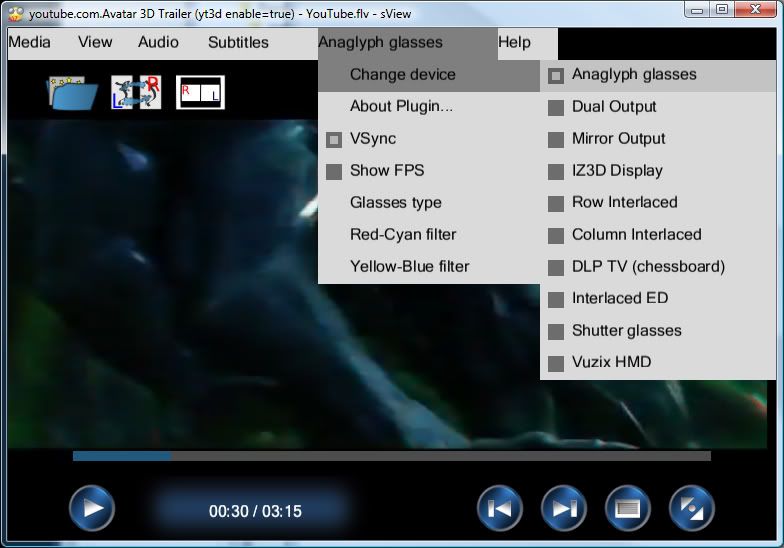The width and height of the screenshot is (784, 548).
Task: Close the sView window
Action: pos(755,10)
